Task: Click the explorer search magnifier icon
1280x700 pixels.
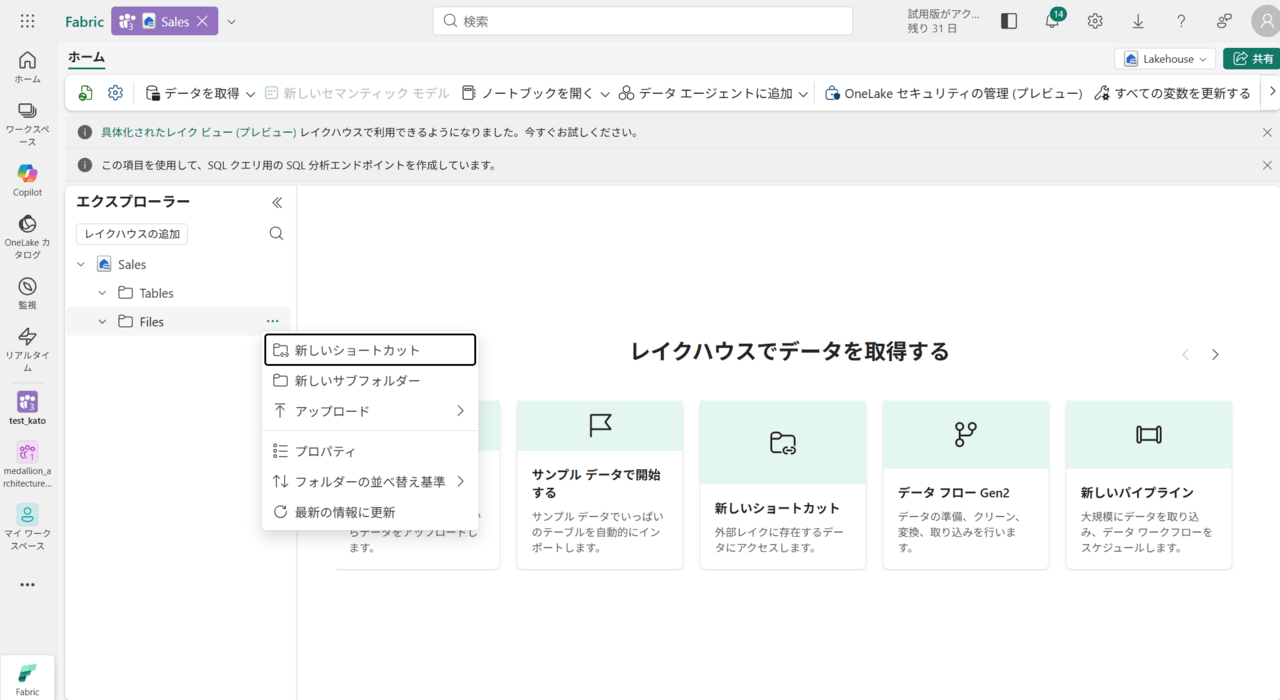Action: 276,234
